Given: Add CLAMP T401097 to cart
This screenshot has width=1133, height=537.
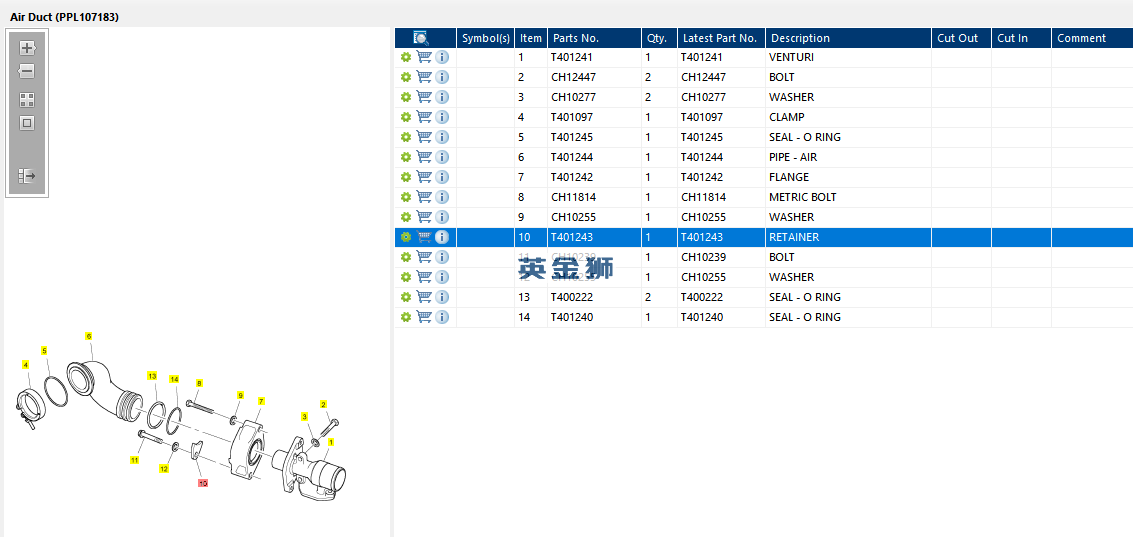Looking at the screenshot, I should click(x=424, y=117).
